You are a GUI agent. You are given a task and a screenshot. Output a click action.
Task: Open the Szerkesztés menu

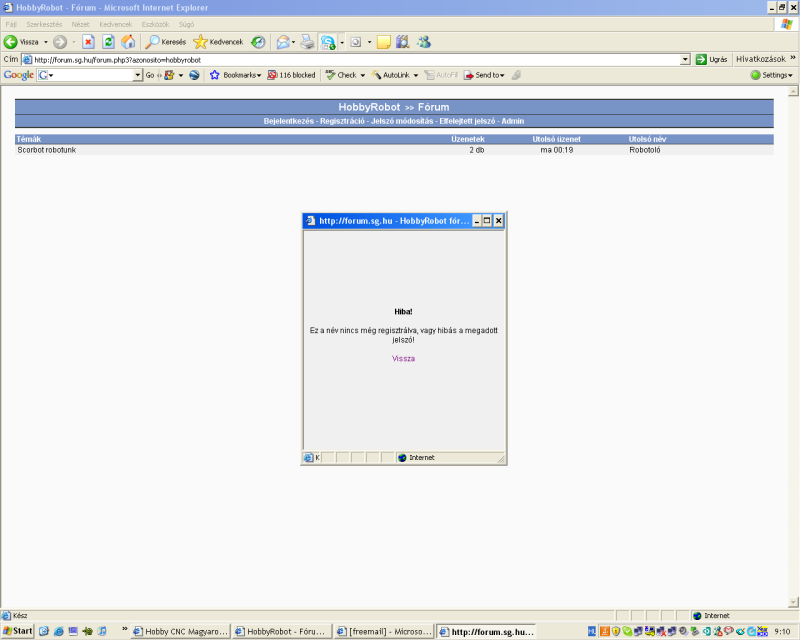pyautogui.click(x=44, y=24)
